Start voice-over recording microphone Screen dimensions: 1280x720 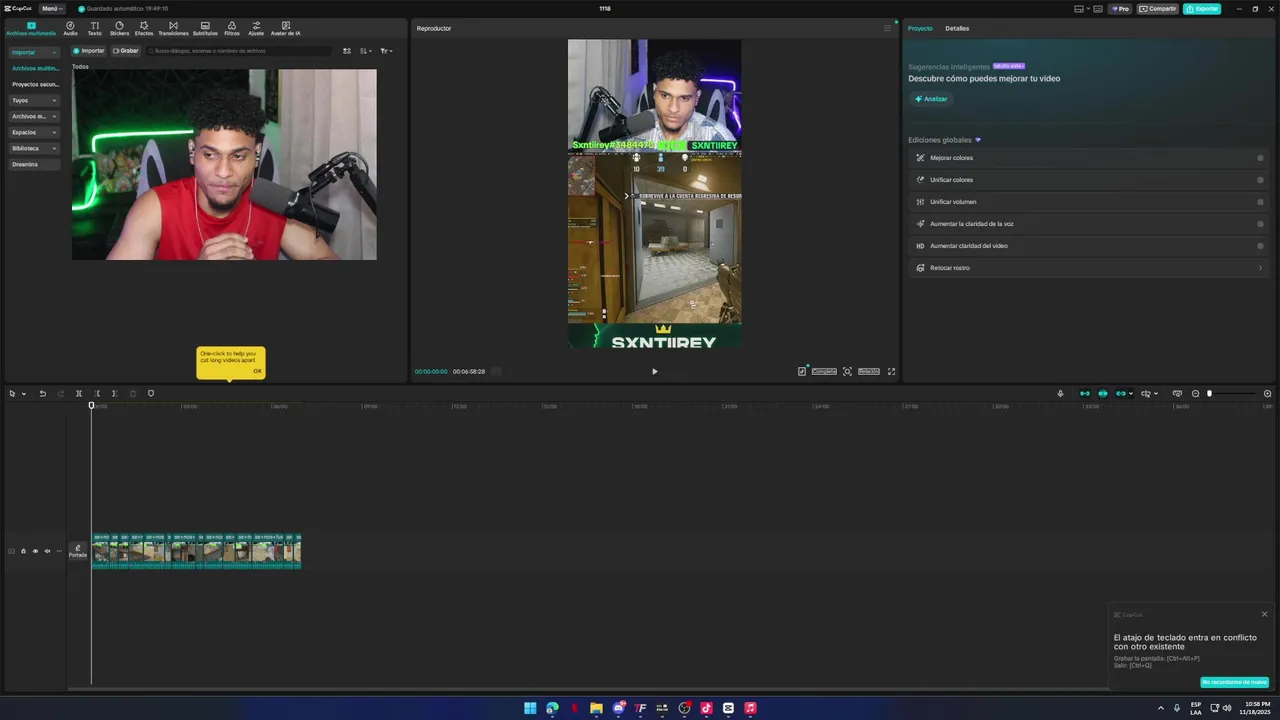(1060, 393)
